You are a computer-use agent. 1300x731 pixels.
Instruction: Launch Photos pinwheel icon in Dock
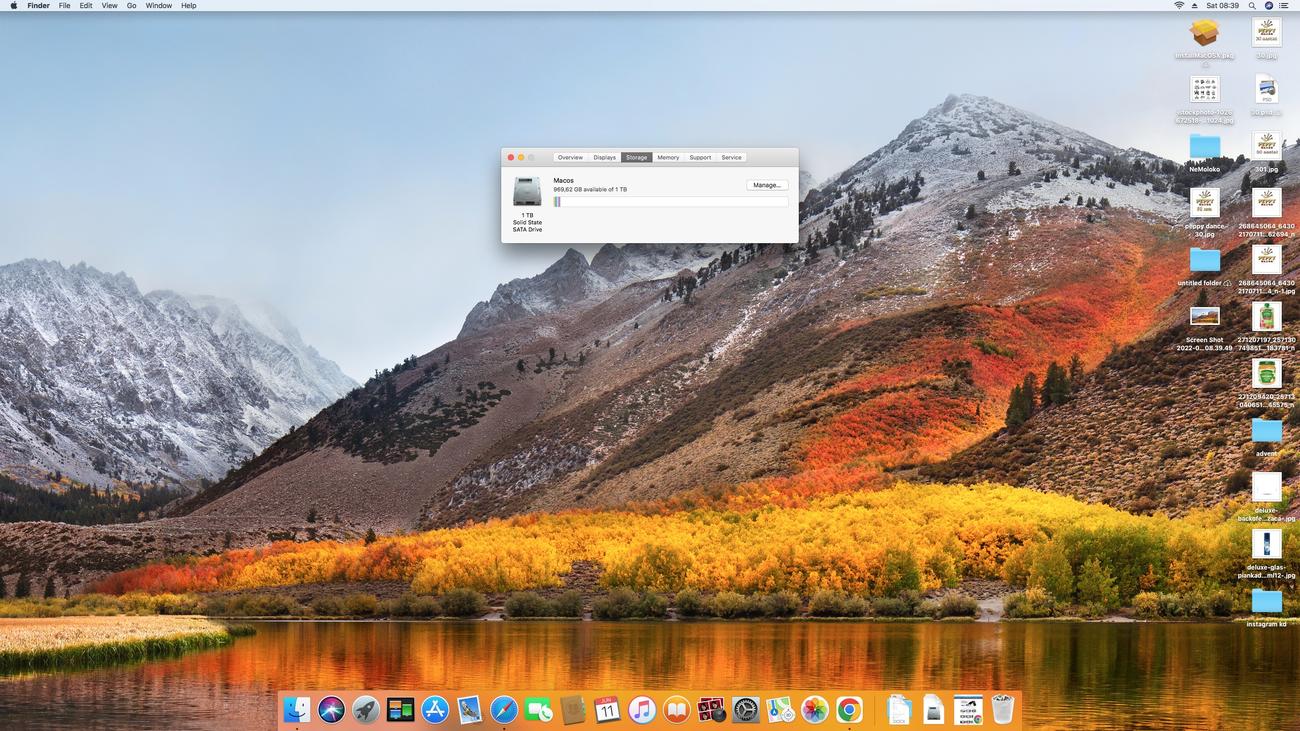point(814,709)
